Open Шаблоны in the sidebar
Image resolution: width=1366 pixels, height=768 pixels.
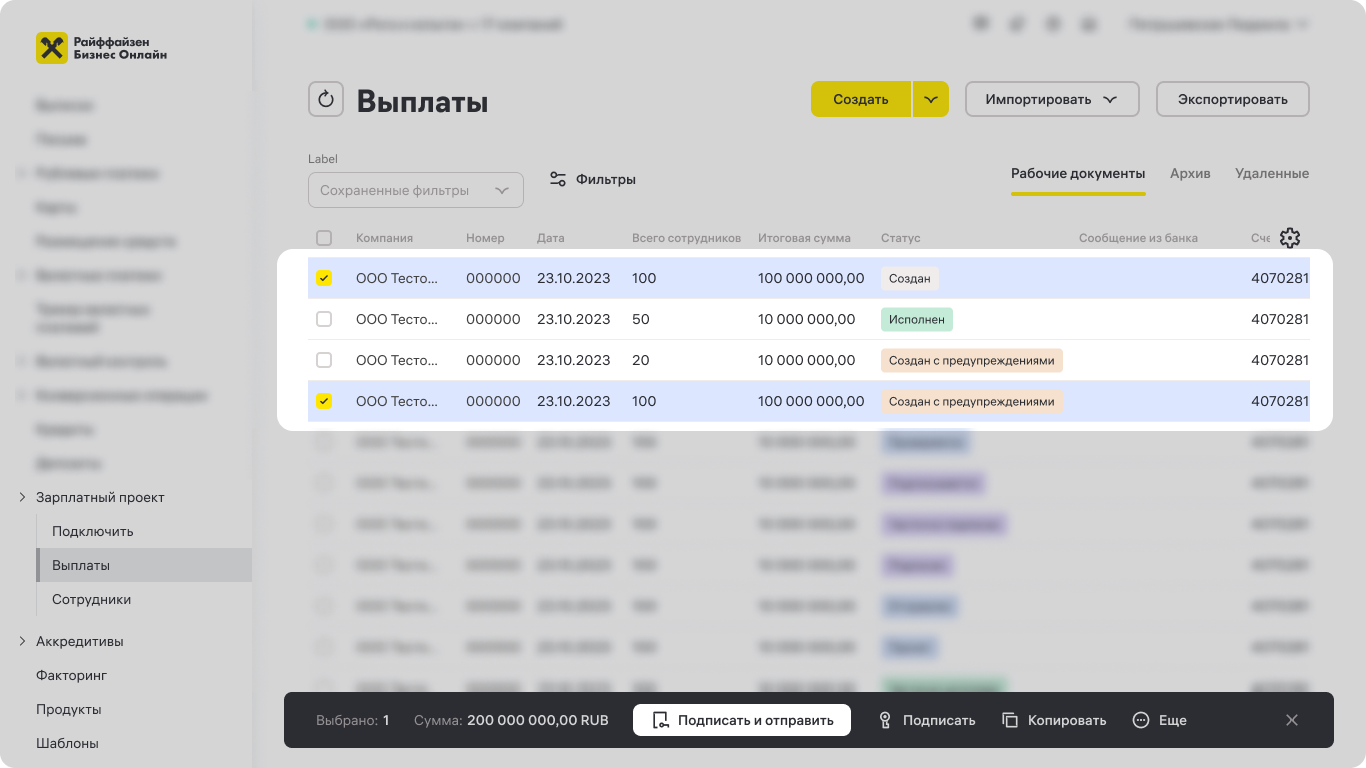pos(67,743)
